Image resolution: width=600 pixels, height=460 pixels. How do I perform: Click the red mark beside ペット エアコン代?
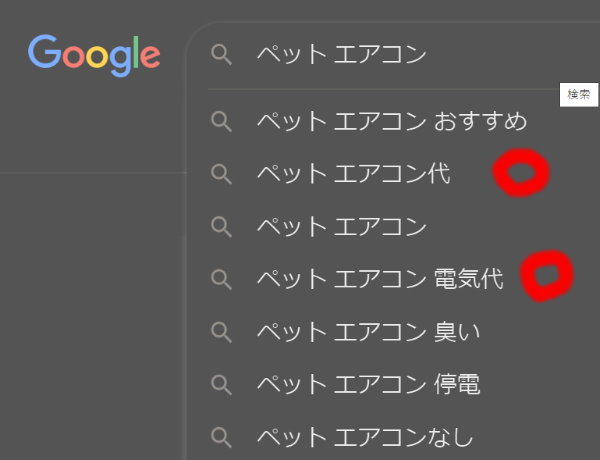522,174
